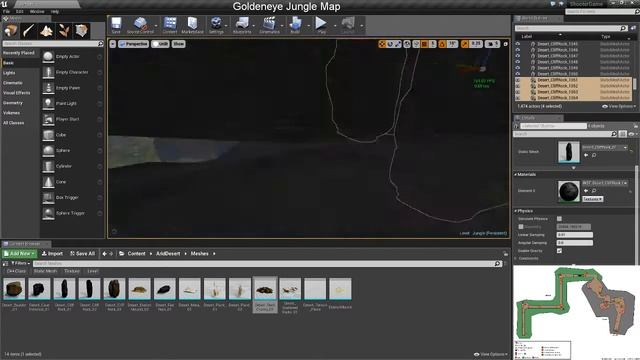Start Play in editor

321,25
